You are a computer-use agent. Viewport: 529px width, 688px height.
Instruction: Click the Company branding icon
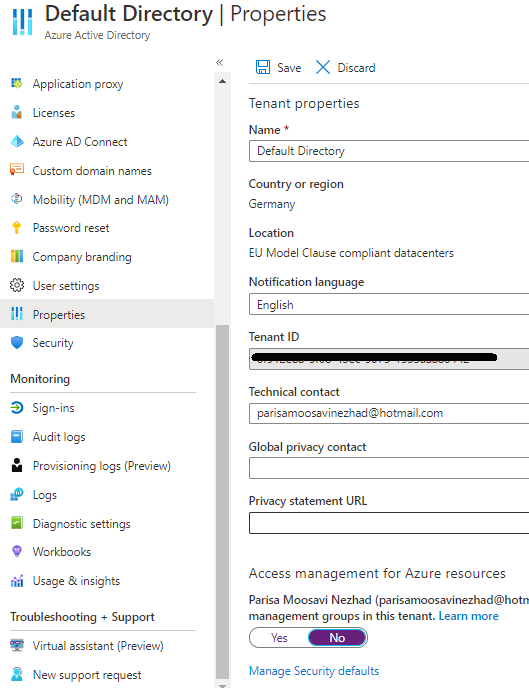pos(17,256)
